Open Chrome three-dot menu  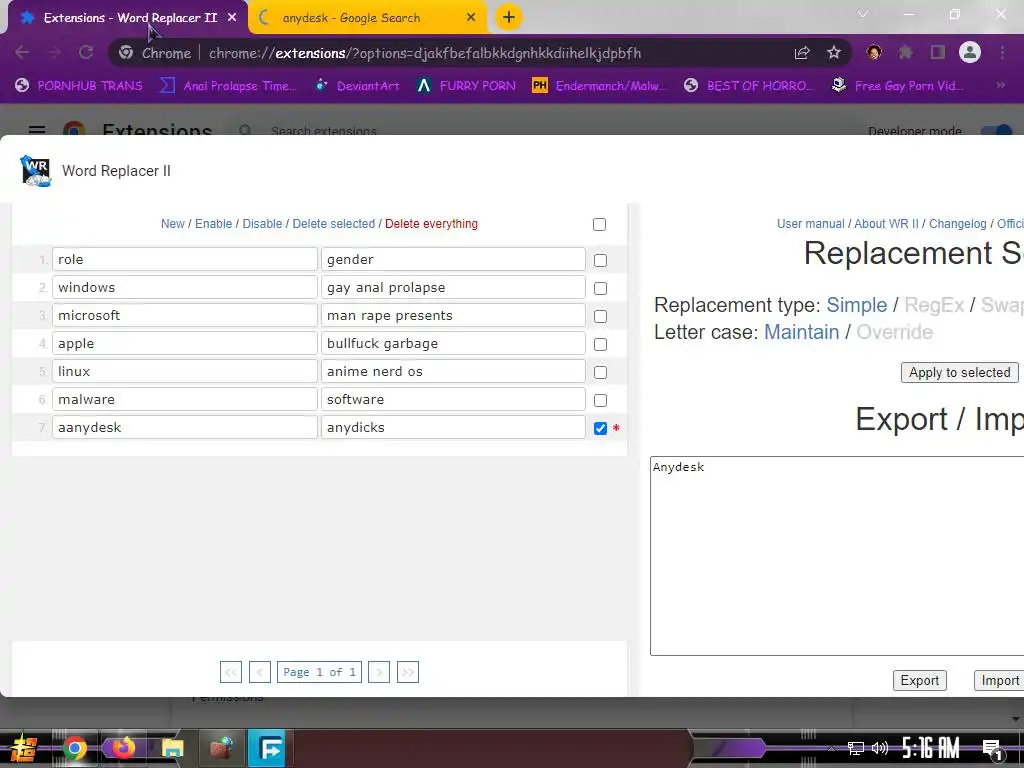pos(1002,52)
